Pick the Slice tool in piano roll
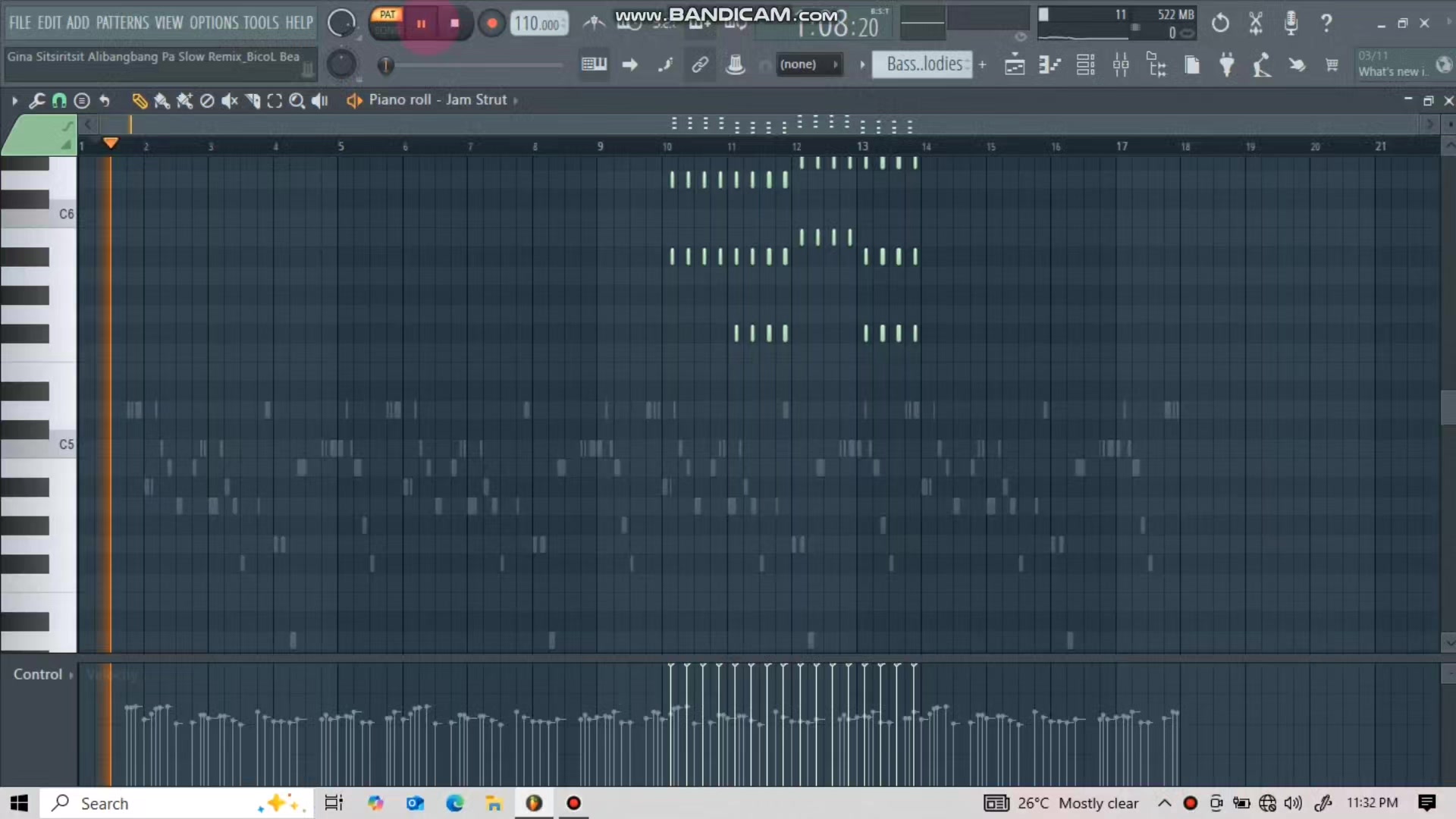This screenshot has height=819, width=1456. pos(253,100)
